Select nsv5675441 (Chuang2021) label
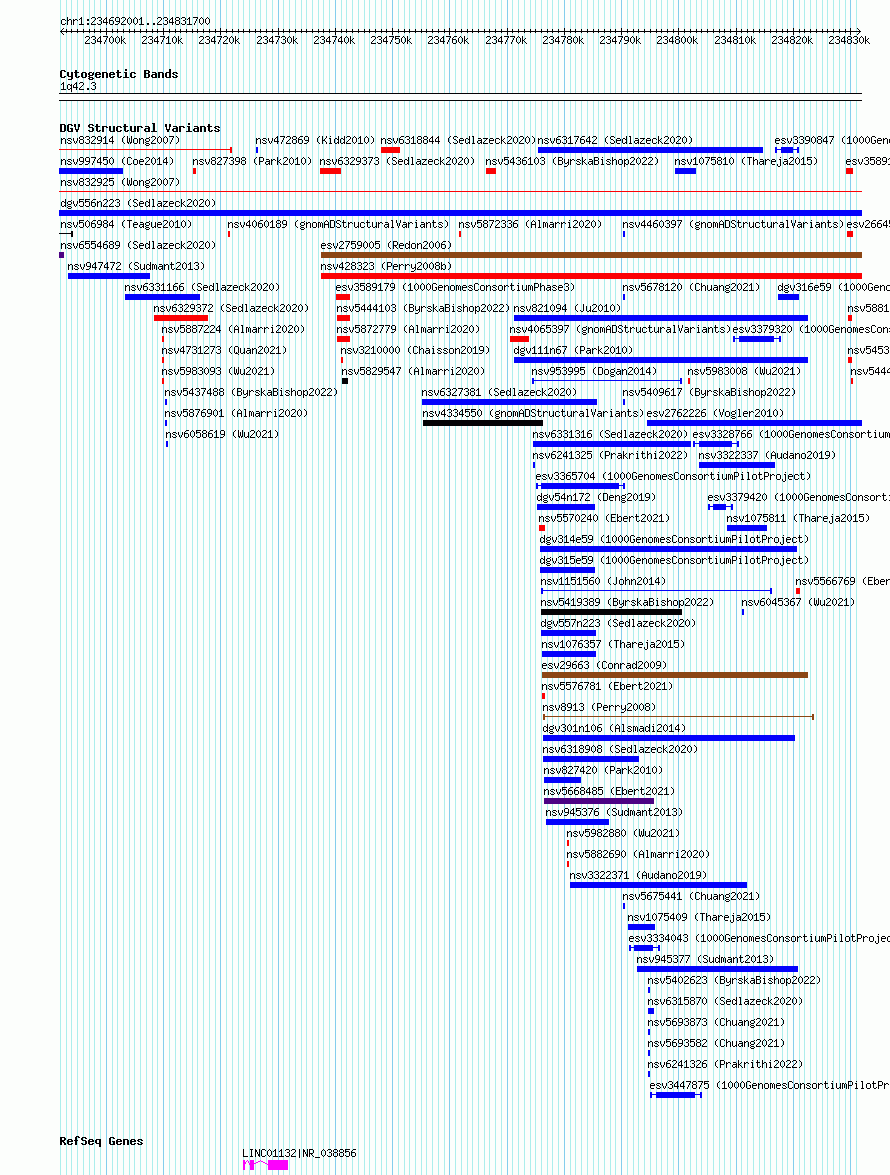Screen dimensions: 890x1175 point(691,895)
